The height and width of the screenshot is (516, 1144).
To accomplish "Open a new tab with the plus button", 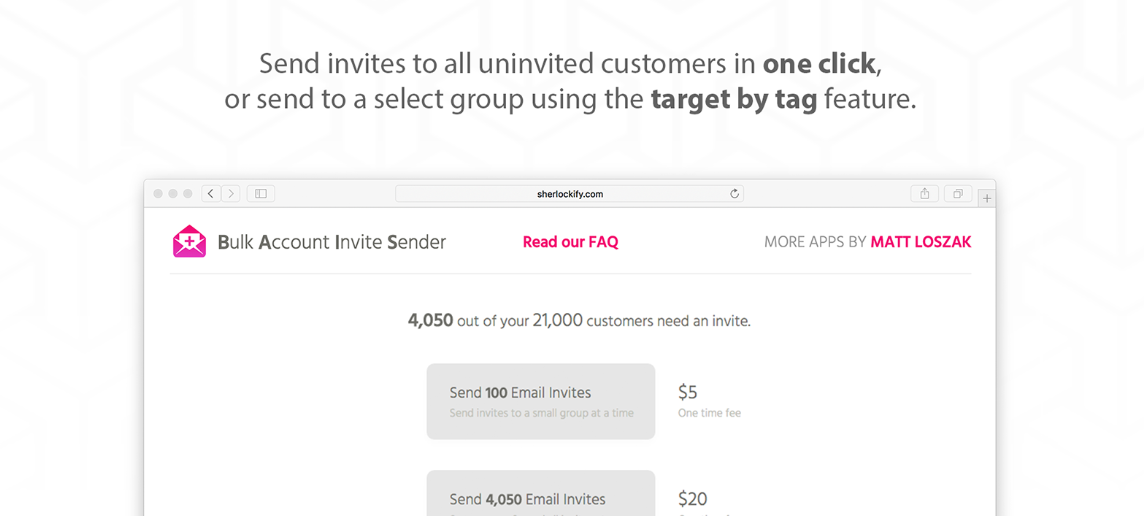I will (x=987, y=198).
